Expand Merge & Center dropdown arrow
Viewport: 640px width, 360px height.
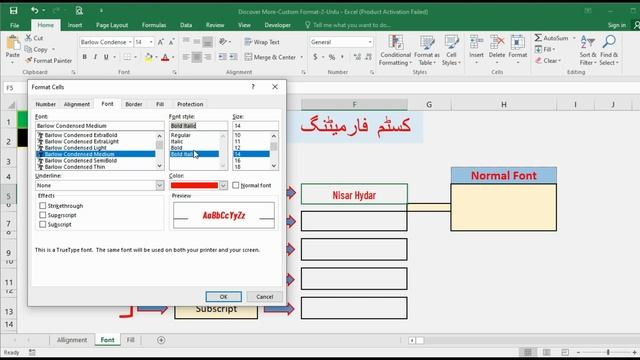click(x=302, y=57)
